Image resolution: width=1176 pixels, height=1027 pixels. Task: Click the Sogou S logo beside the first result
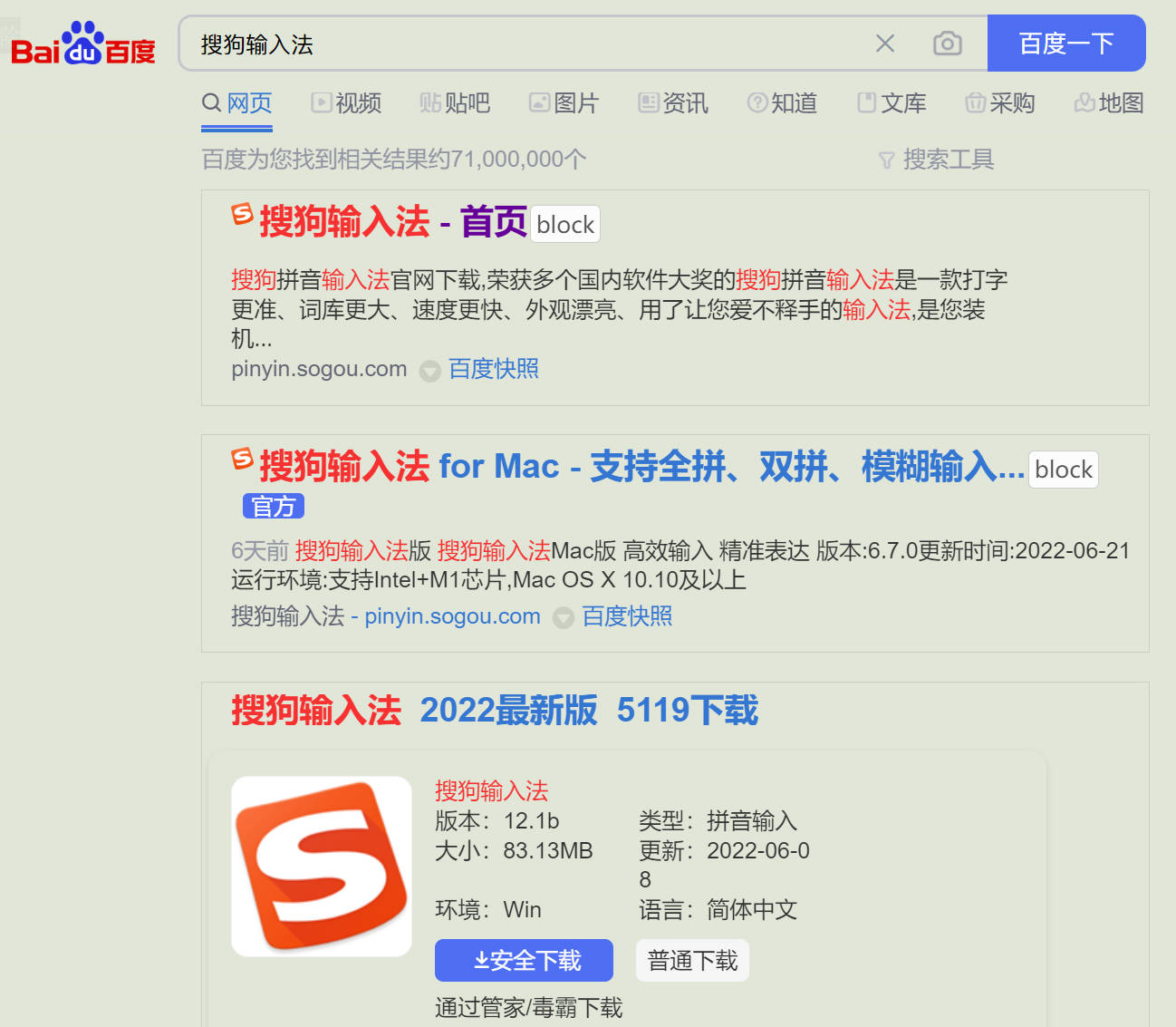pos(240,216)
